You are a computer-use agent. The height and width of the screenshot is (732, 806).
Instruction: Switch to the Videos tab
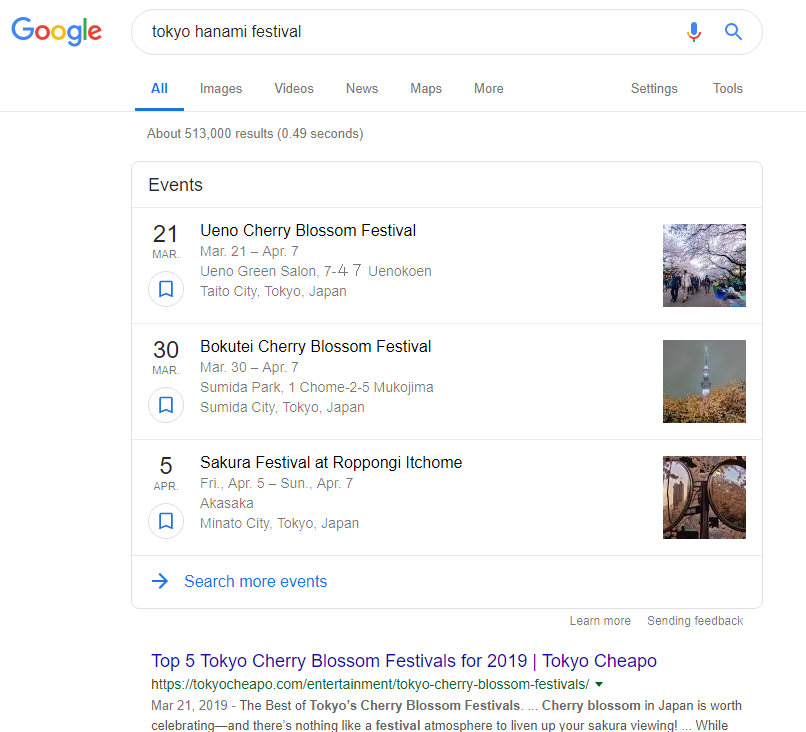(294, 88)
